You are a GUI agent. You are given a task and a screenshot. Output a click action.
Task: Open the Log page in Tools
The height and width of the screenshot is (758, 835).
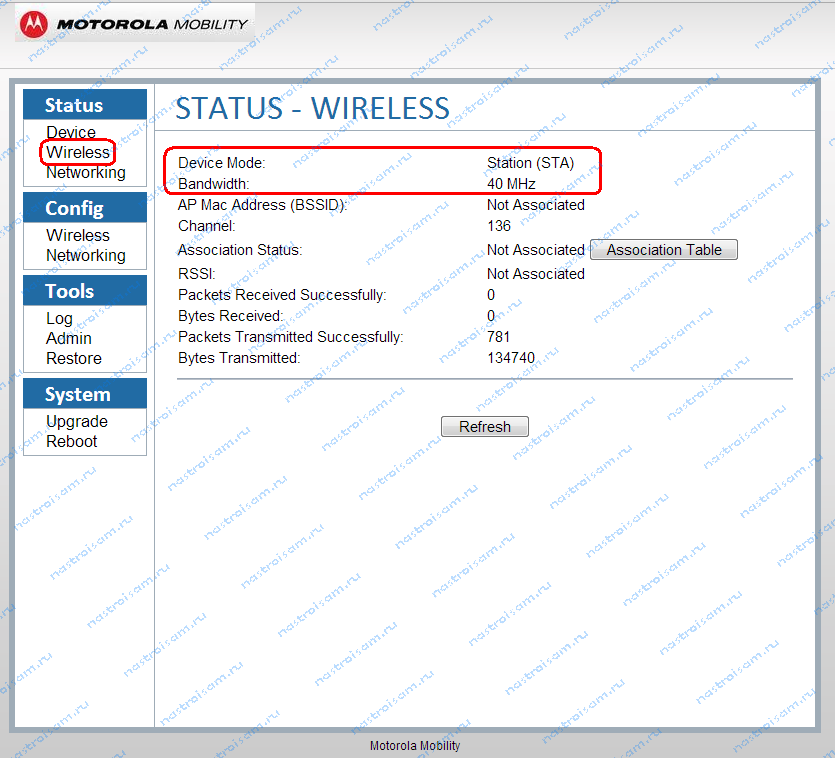click(59, 319)
